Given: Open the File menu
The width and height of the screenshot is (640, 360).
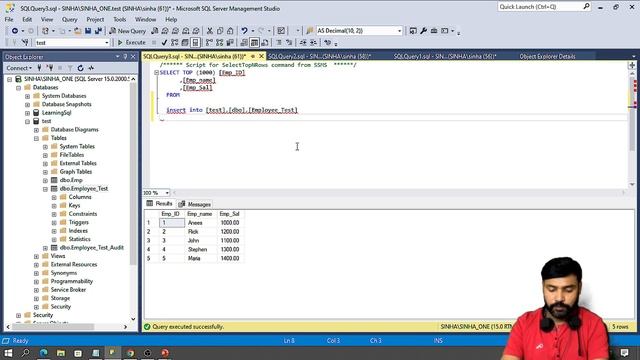Looking at the screenshot, I should click(x=9, y=19).
